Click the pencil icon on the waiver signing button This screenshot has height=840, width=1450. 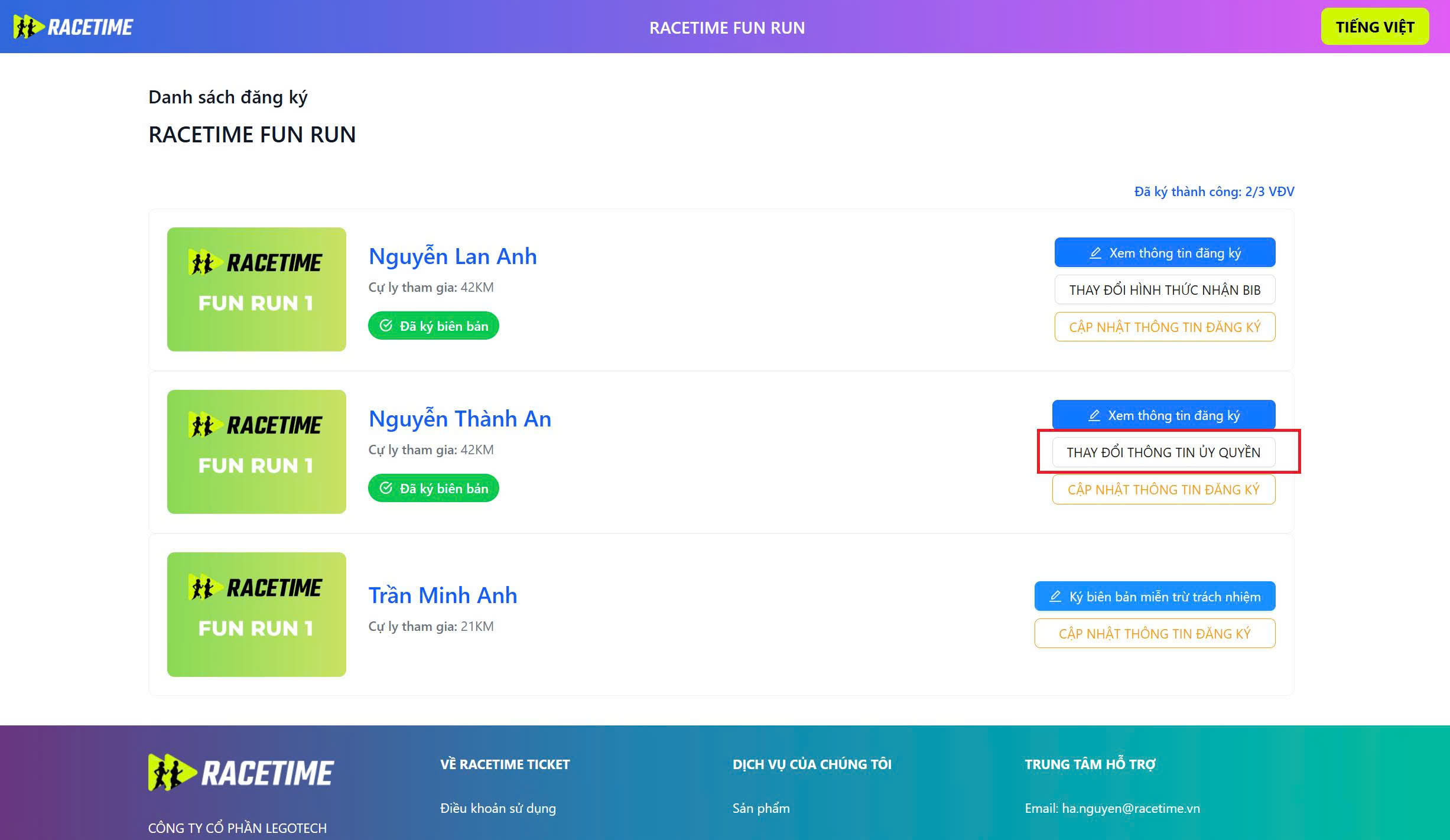[1055, 597]
